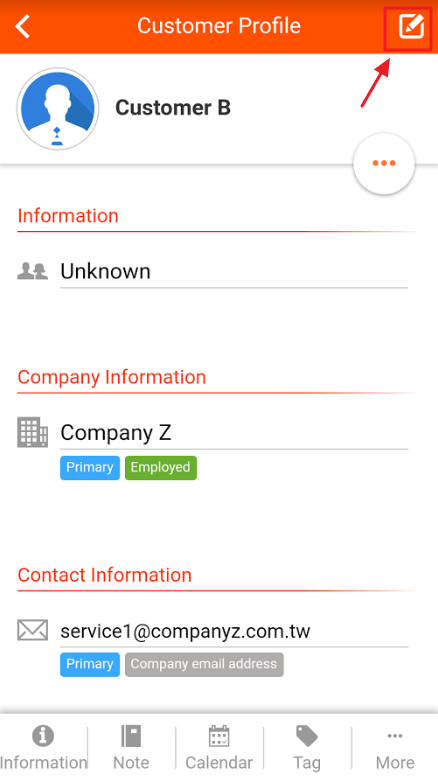This screenshot has width=438, height=781.
Task: Go back using the left arrow
Action: (x=23, y=26)
